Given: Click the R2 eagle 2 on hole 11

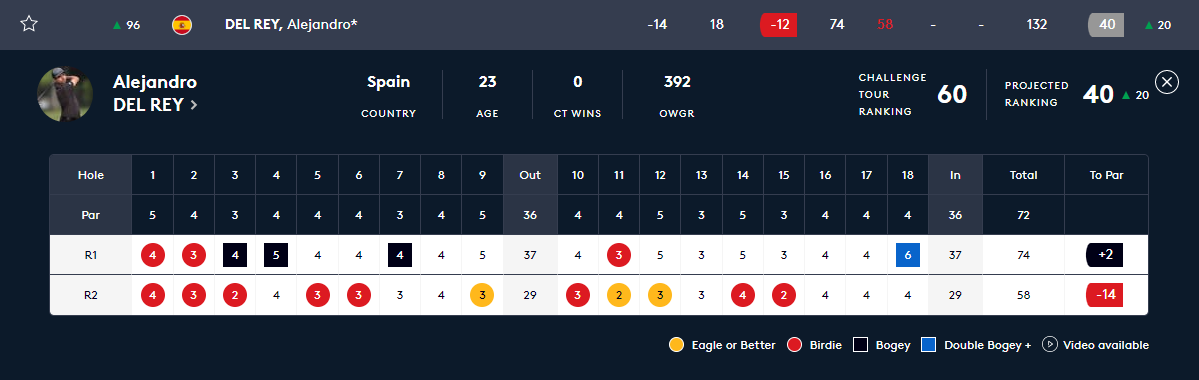Looking at the screenshot, I should pos(619,294).
